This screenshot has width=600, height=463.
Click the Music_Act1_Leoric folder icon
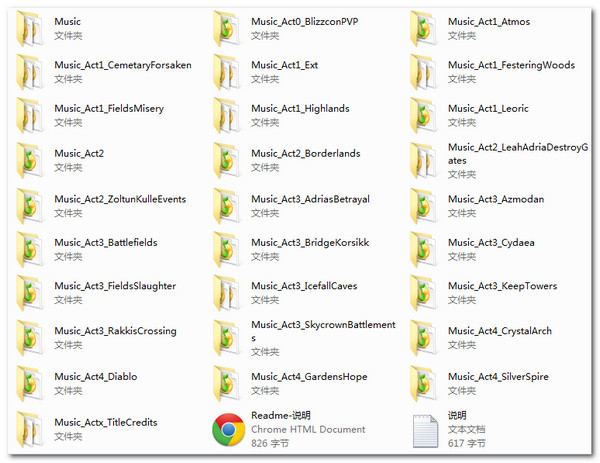coord(424,116)
